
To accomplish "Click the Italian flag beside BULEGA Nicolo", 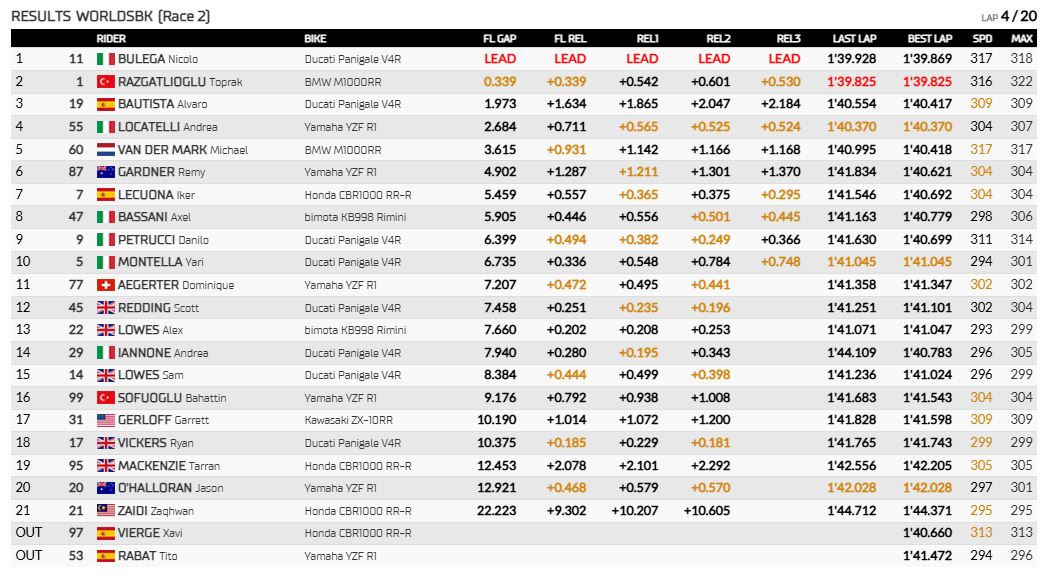I will point(106,59).
